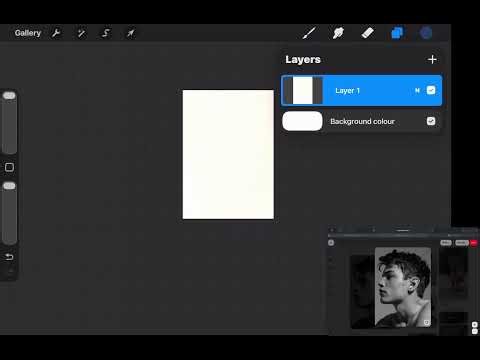The width and height of the screenshot is (480, 360).
Task: Click the Layers panel title
Action: pos(303,59)
